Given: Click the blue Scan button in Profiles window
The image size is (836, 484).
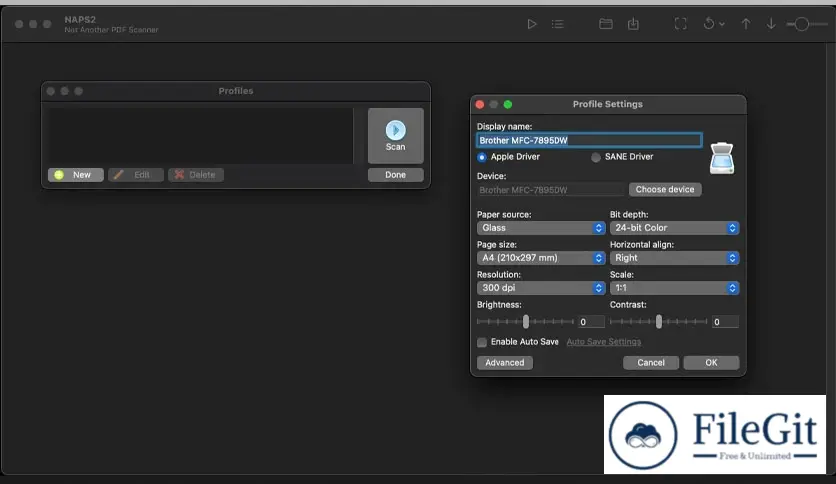Looking at the screenshot, I should [x=396, y=136].
